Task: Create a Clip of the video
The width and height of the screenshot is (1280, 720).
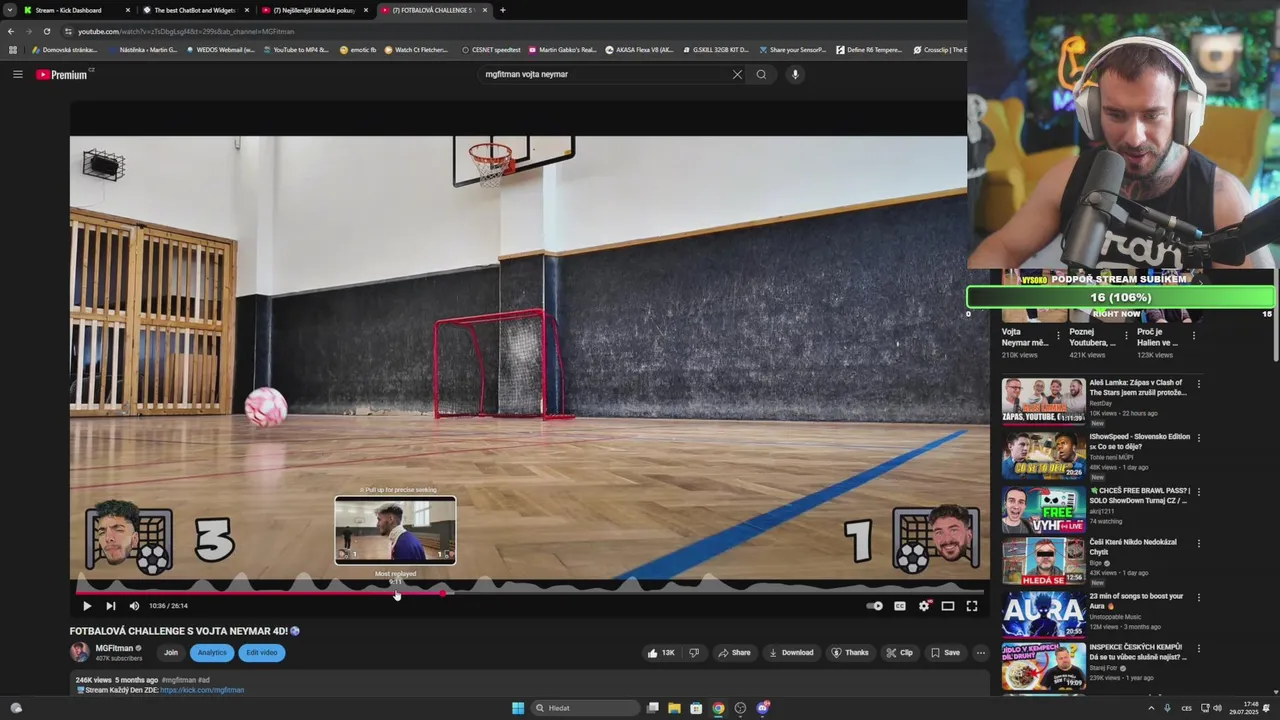Action: [x=899, y=653]
